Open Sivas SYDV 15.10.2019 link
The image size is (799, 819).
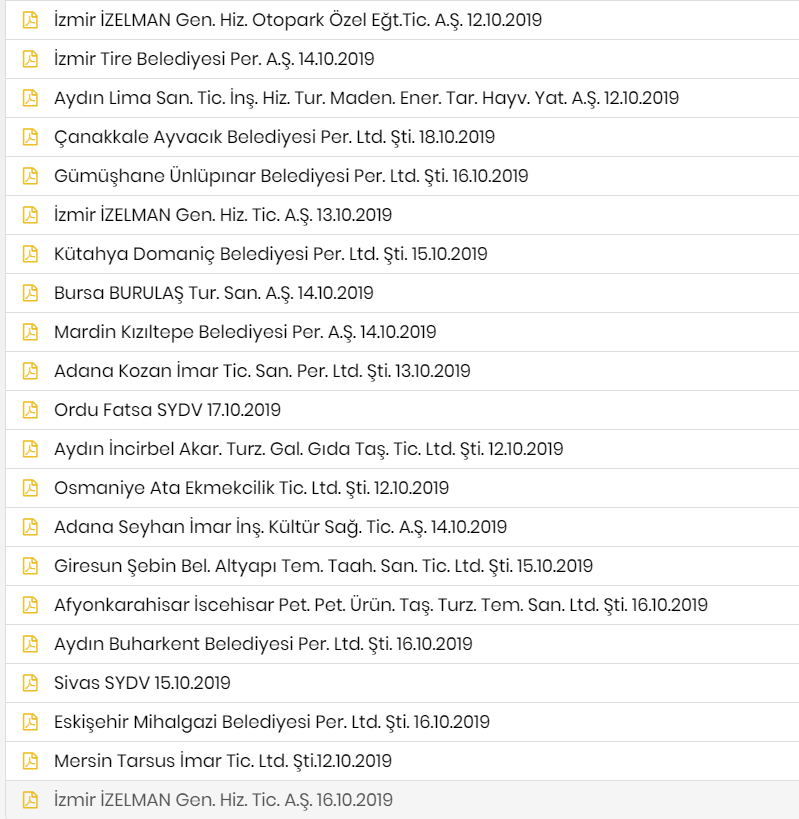(142, 683)
